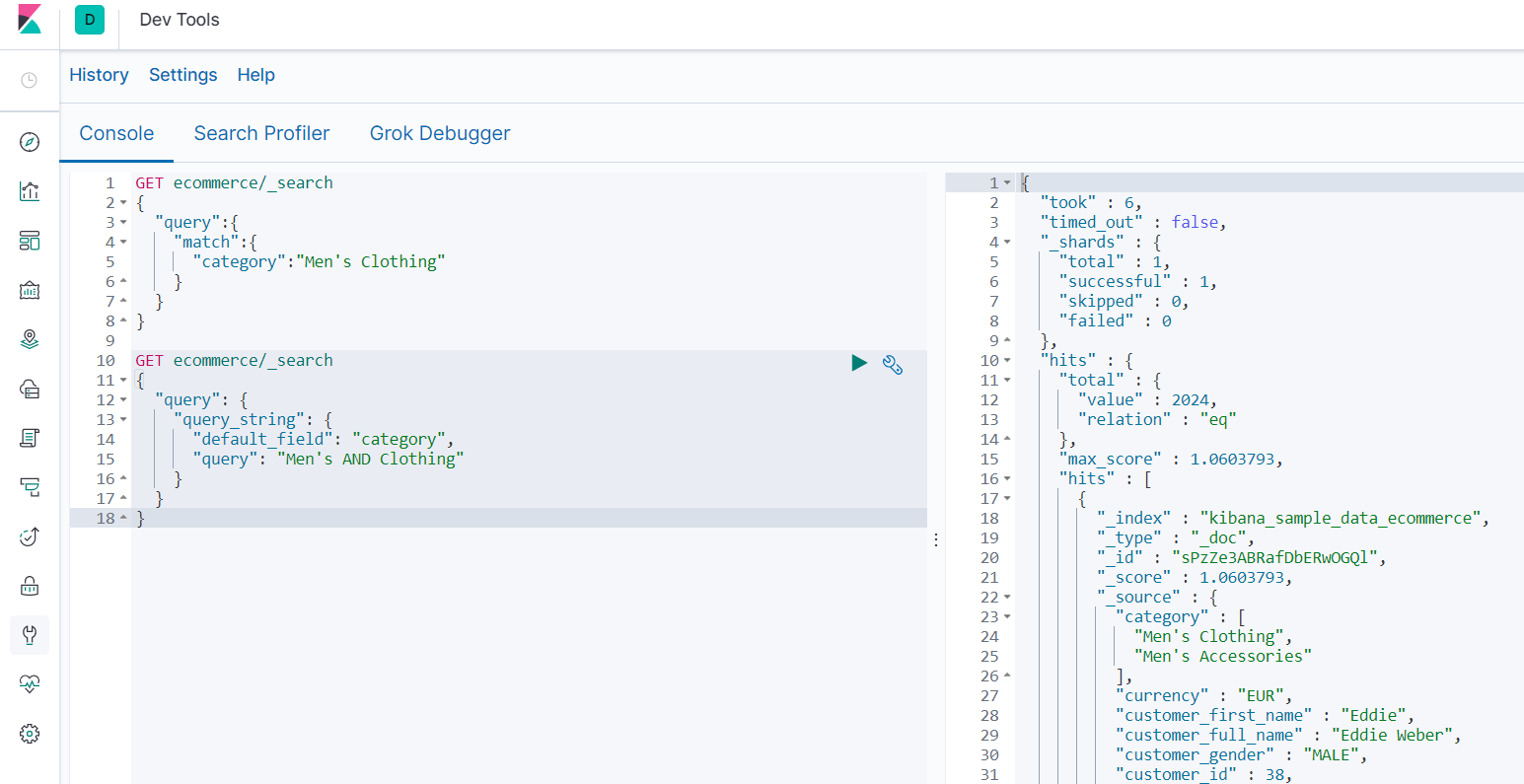Screen dimensions: 1524x784
Task: Go to Dashboard sidebar icon
Action: (30, 241)
